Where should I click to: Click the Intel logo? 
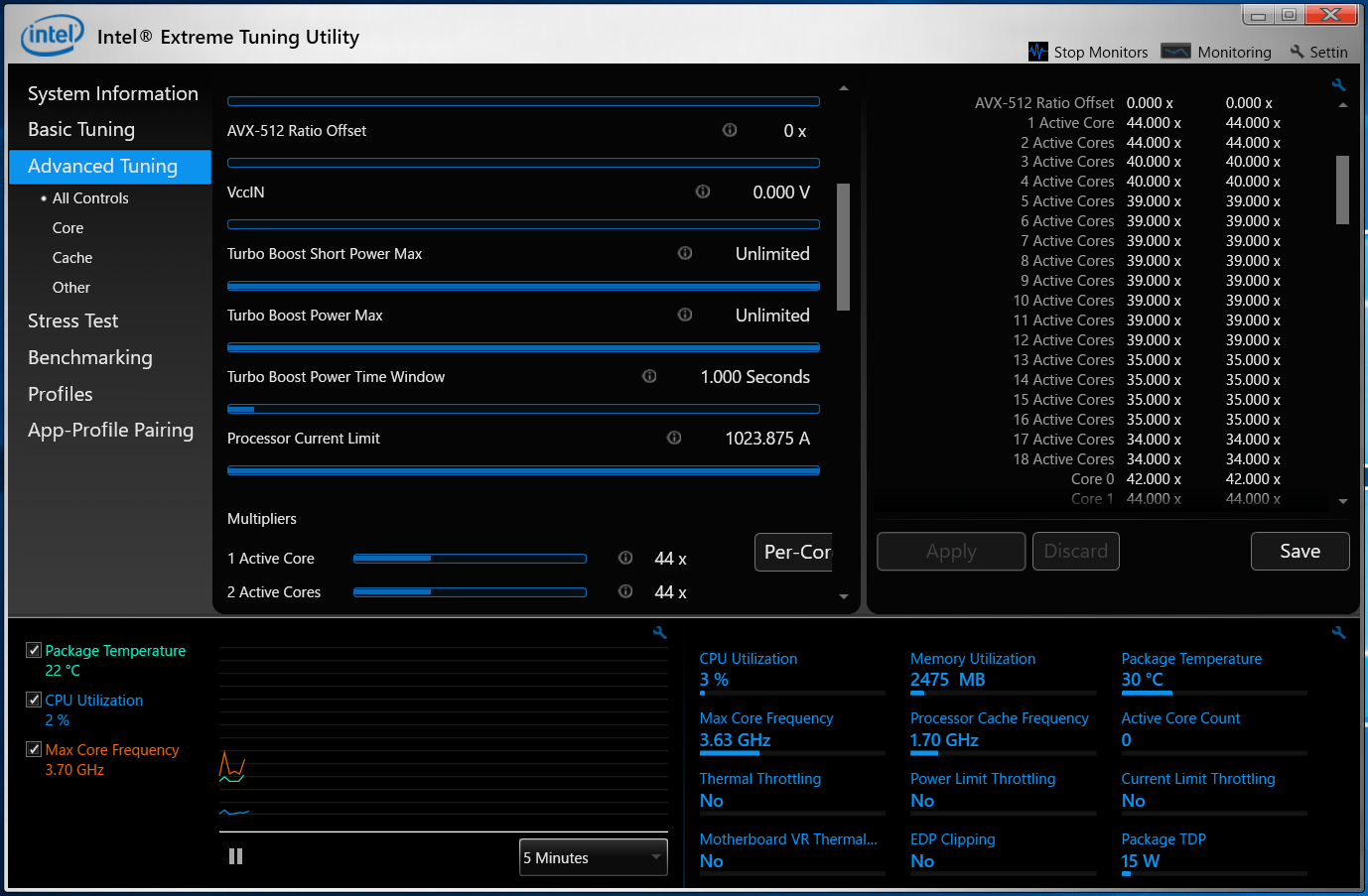pyautogui.click(x=53, y=36)
